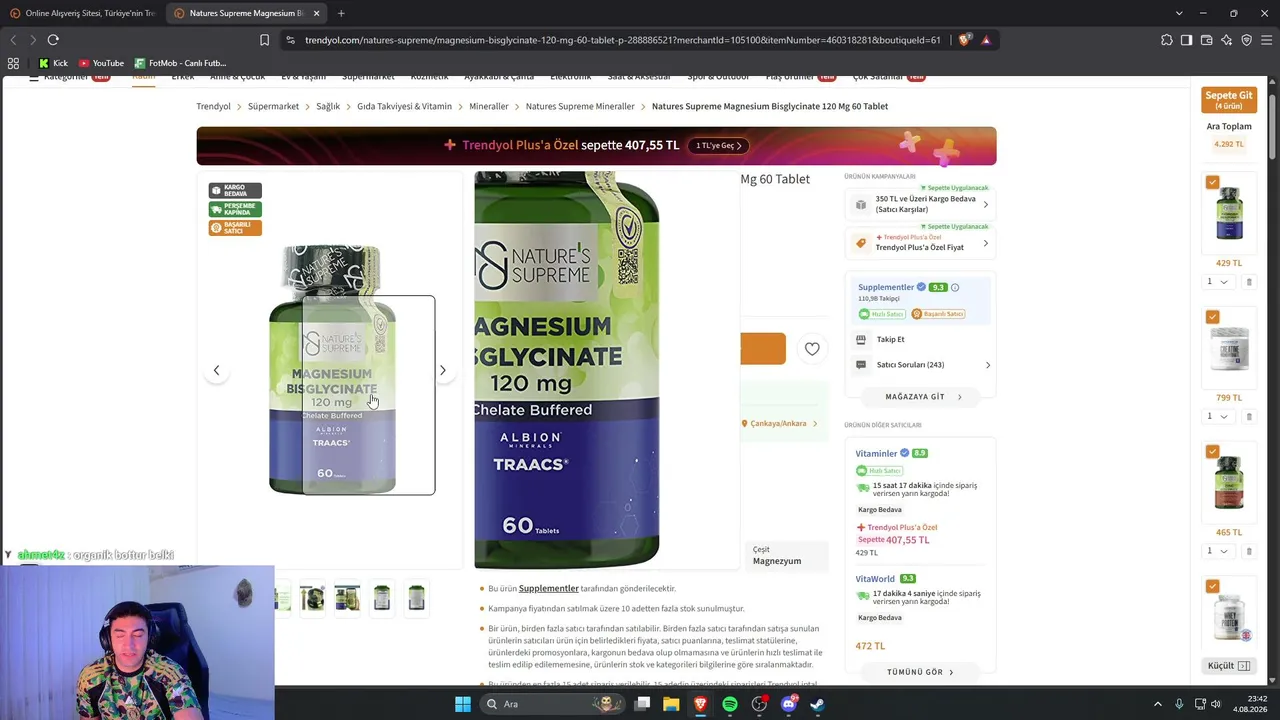Go to the Mineraller breadcrumb
Image resolution: width=1280 pixels, height=720 pixels.
coord(489,106)
